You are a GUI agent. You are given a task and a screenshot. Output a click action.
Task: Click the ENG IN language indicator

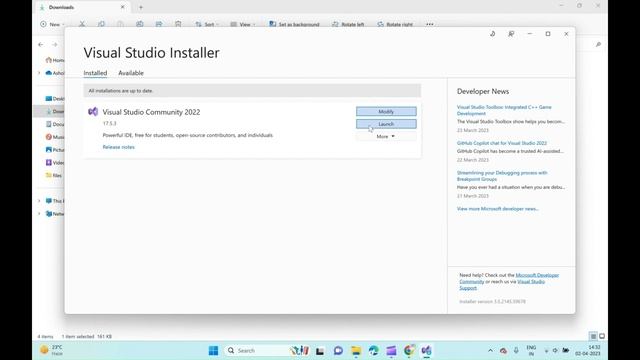pyautogui.click(x=531, y=350)
